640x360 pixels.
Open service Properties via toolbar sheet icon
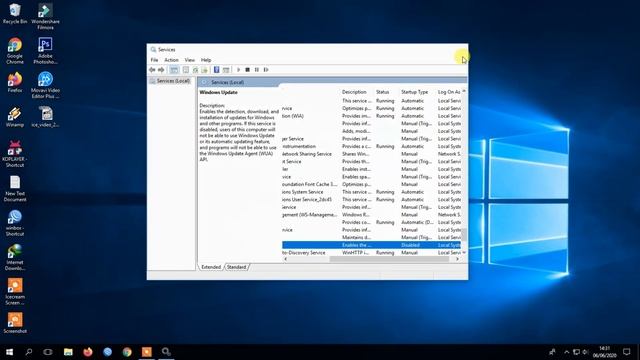click(186, 70)
